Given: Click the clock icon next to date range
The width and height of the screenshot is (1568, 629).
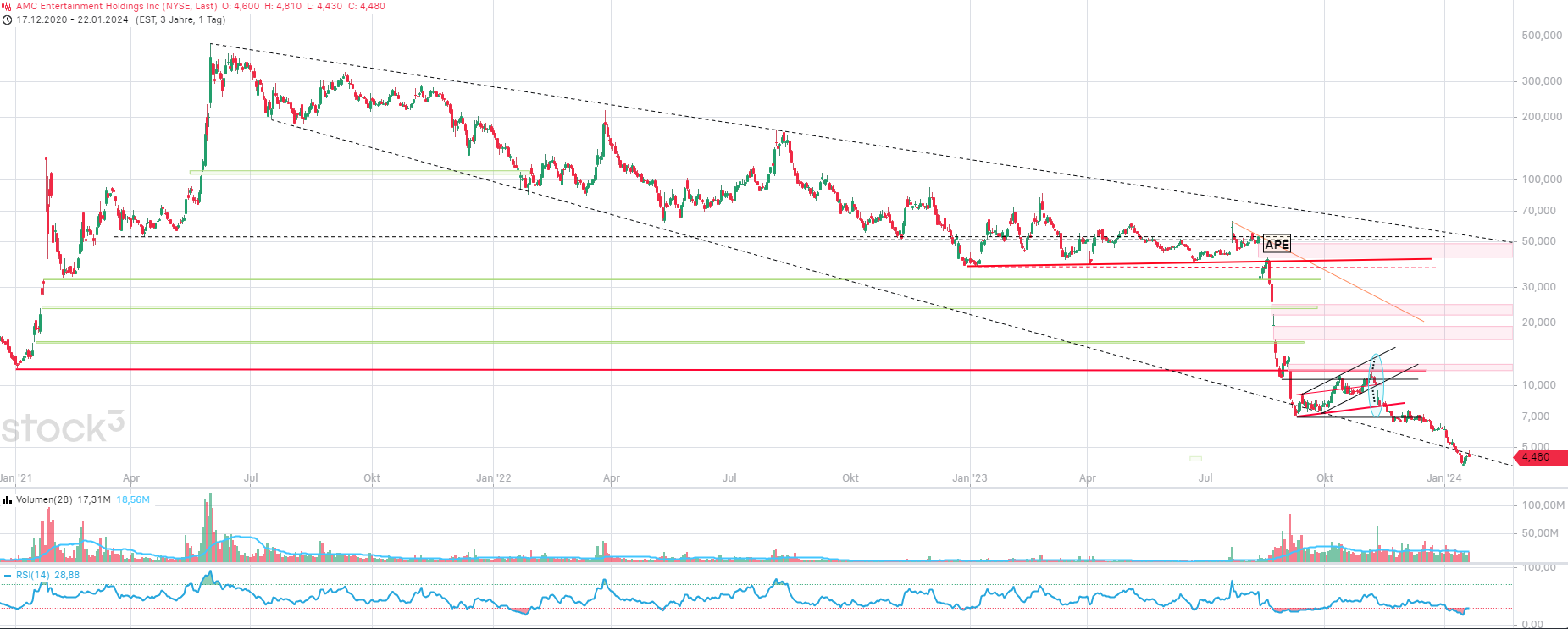Looking at the screenshot, I should coord(7,19).
